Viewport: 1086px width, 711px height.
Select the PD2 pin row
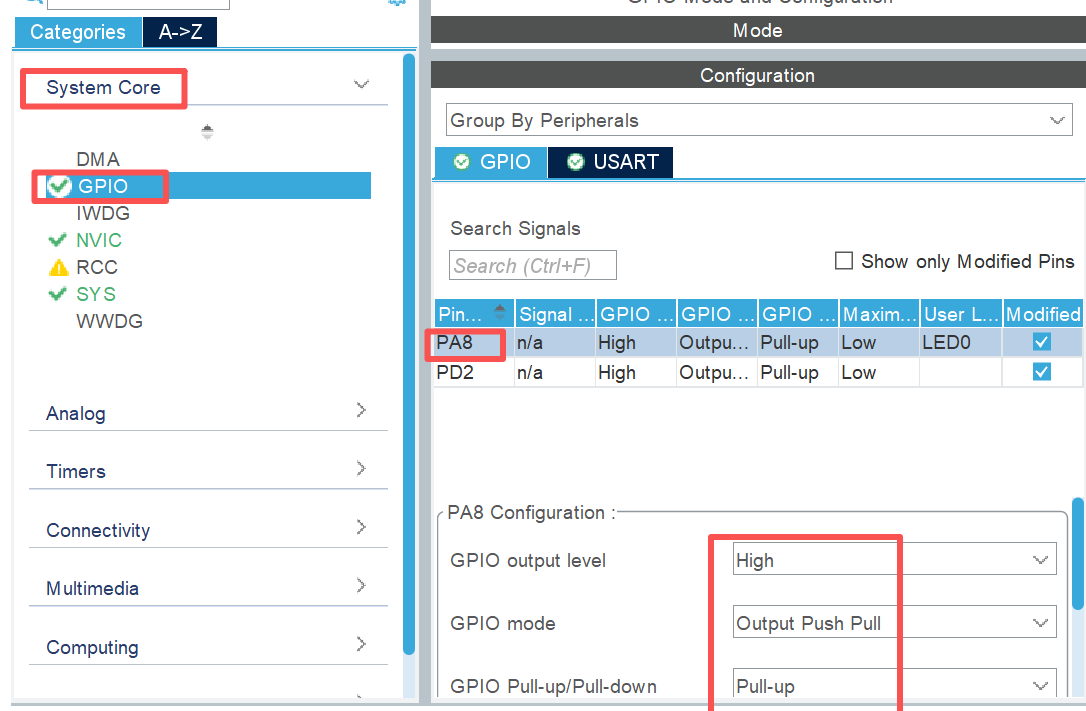[x=758, y=372]
